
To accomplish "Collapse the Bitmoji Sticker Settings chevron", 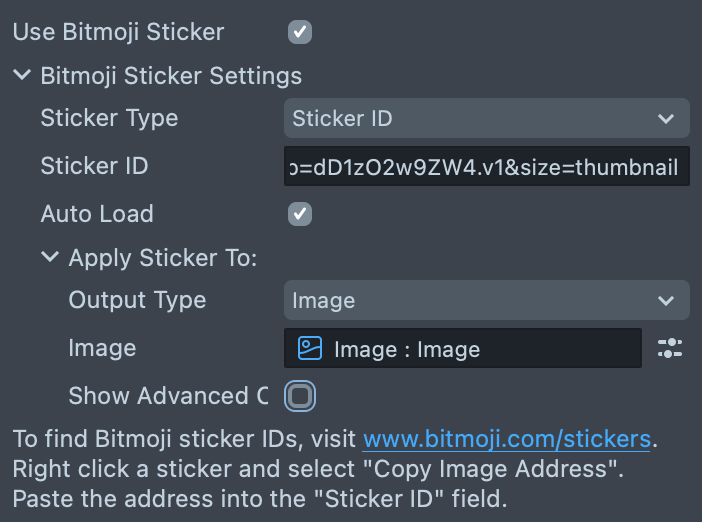I will click(x=22, y=75).
